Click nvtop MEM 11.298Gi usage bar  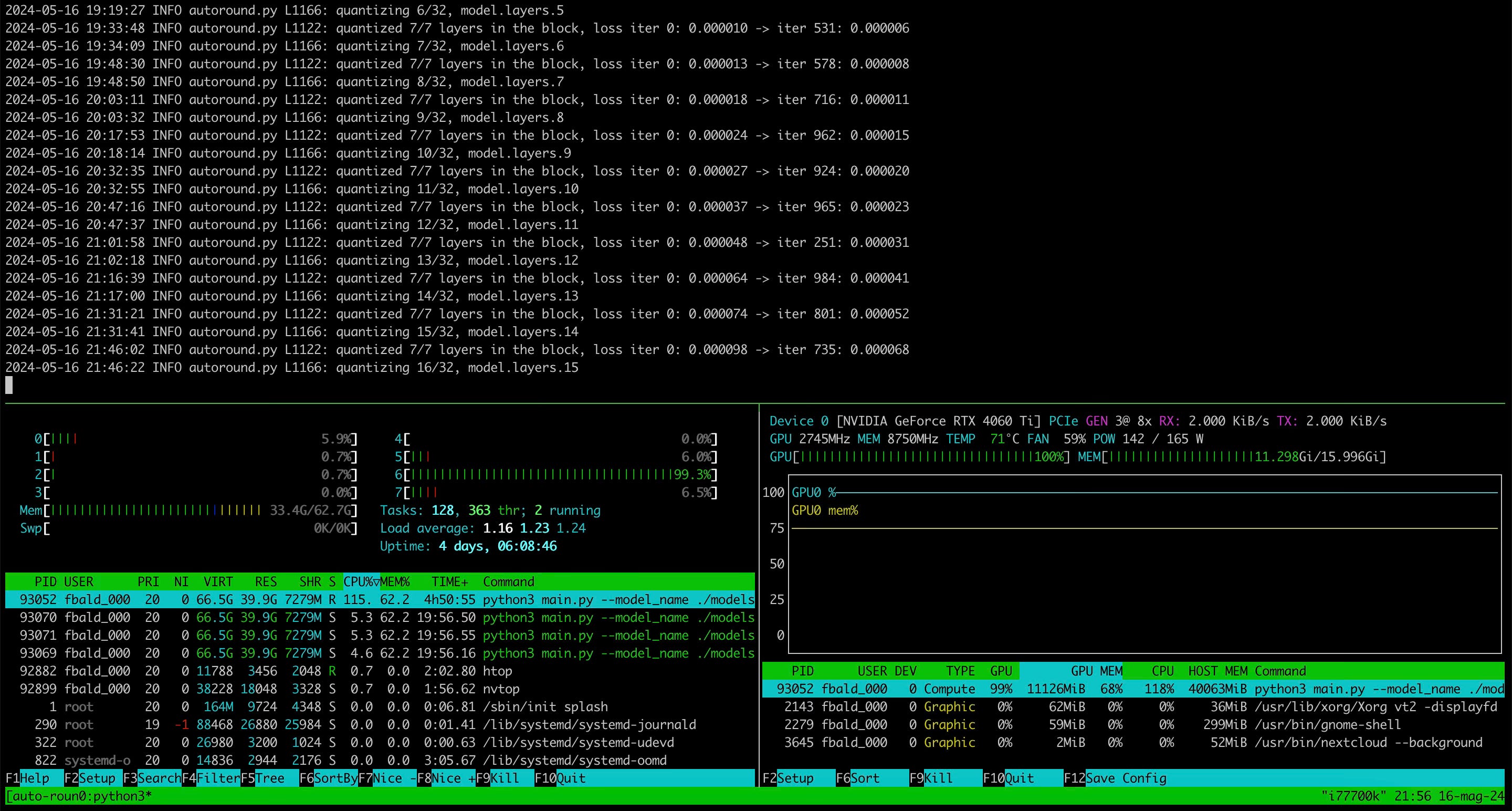point(1232,456)
